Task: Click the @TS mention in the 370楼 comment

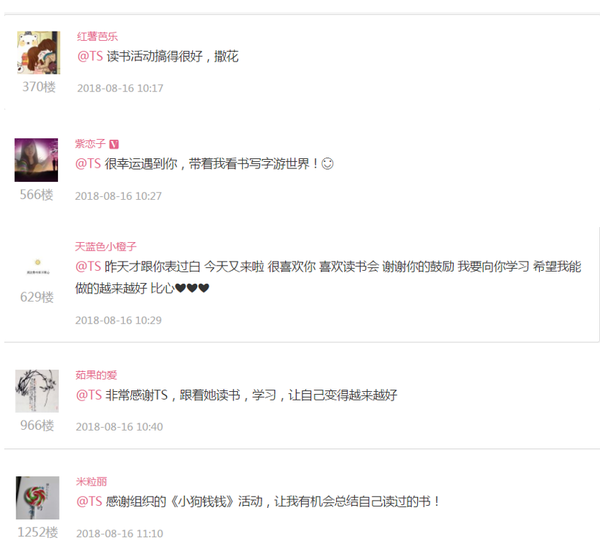Action: pyautogui.click(x=90, y=56)
